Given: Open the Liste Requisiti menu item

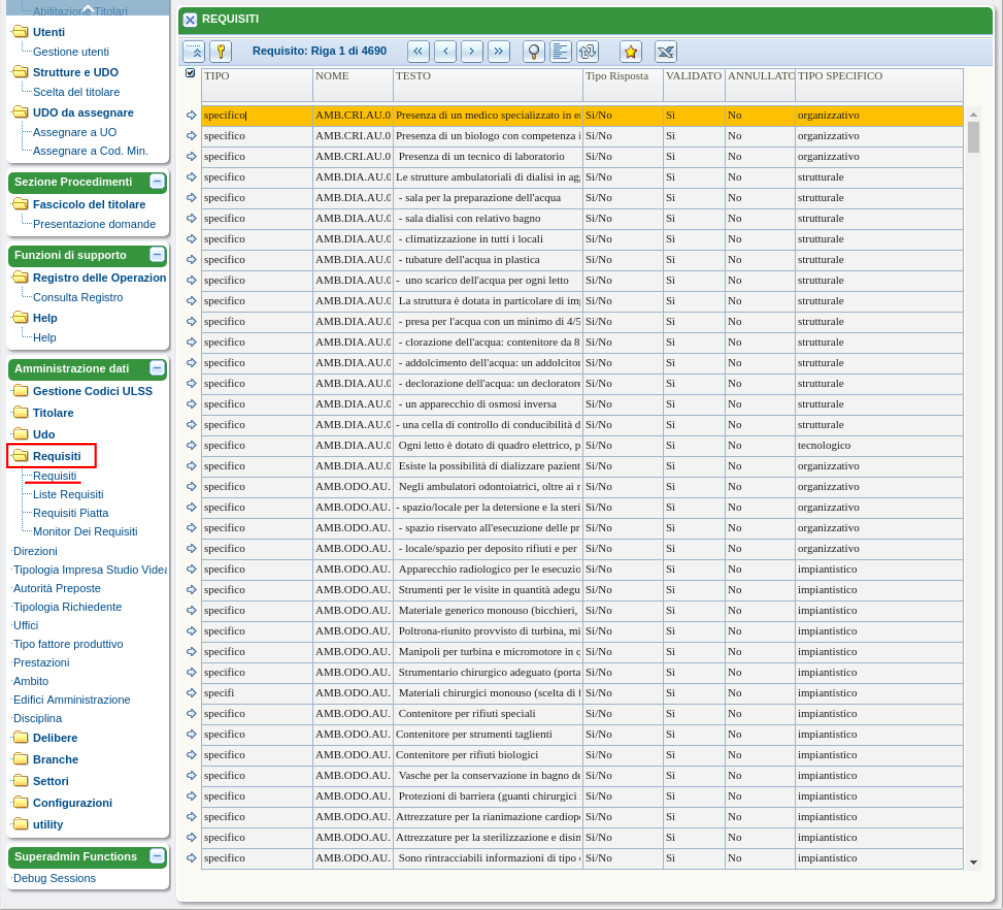Looking at the screenshot, I should click(x=68, y=494).
